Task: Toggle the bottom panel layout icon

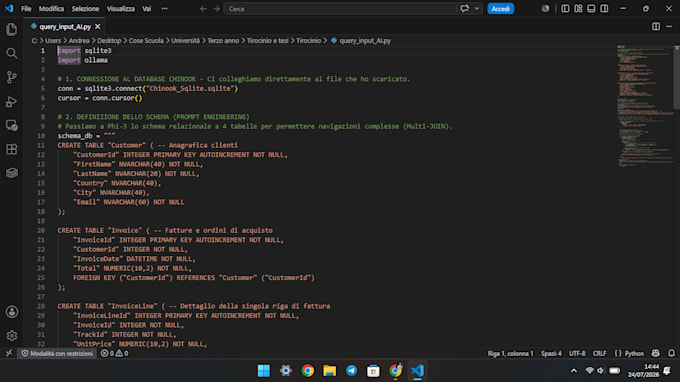Action: (x=591, y=9)
